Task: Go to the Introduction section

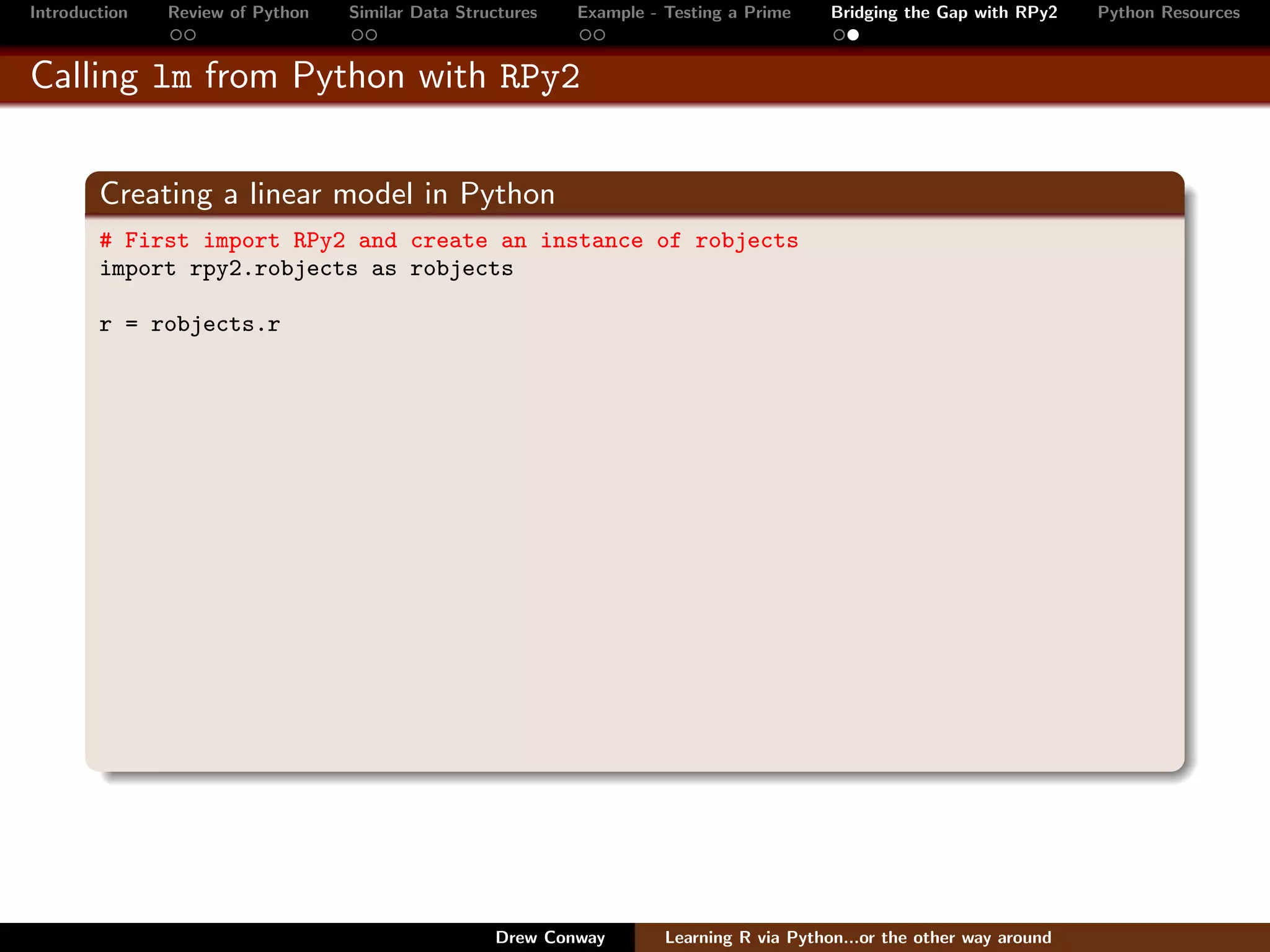Action: click(x=79, y=12)
